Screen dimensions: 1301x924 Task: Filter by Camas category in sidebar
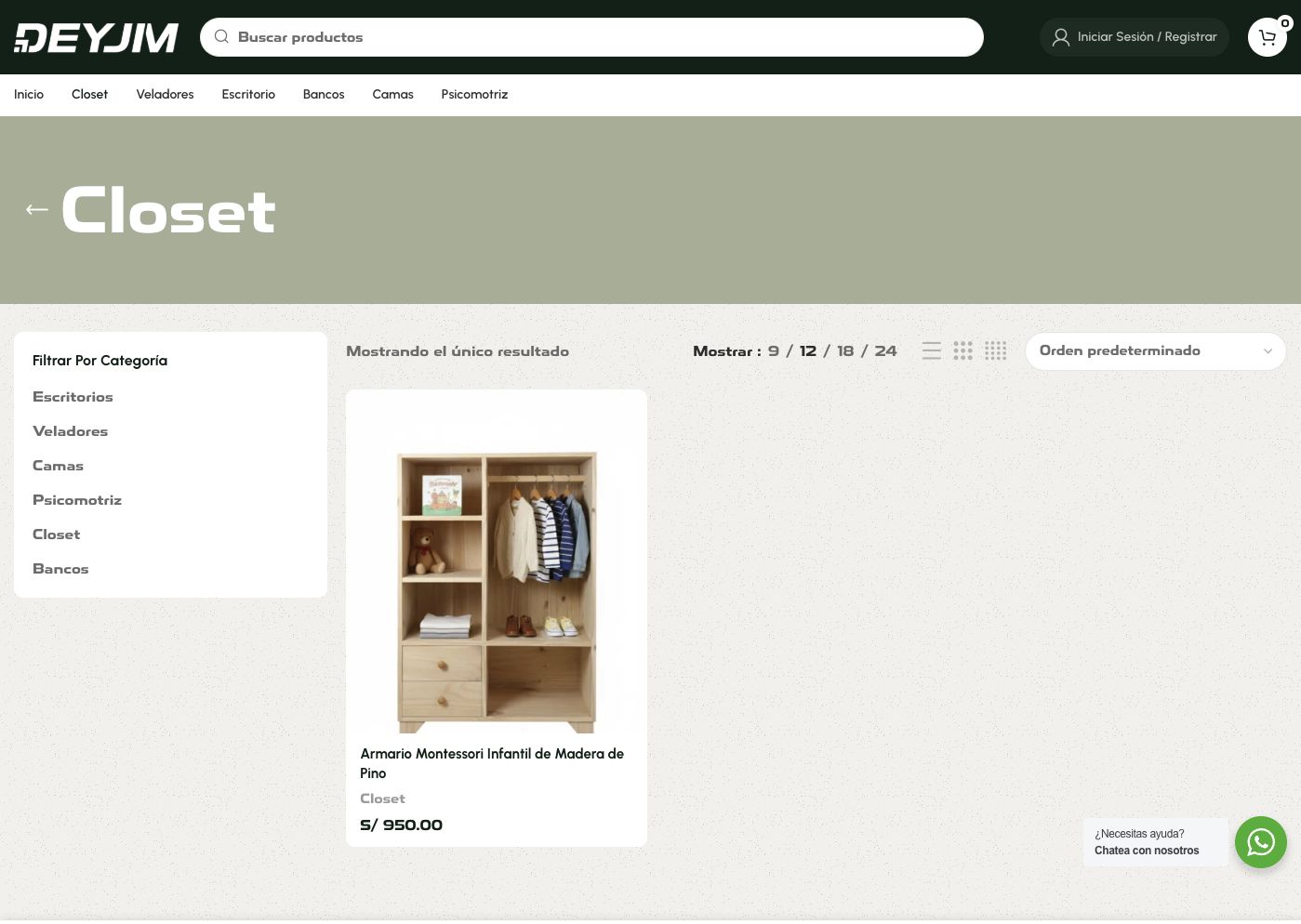click(58, 466)
